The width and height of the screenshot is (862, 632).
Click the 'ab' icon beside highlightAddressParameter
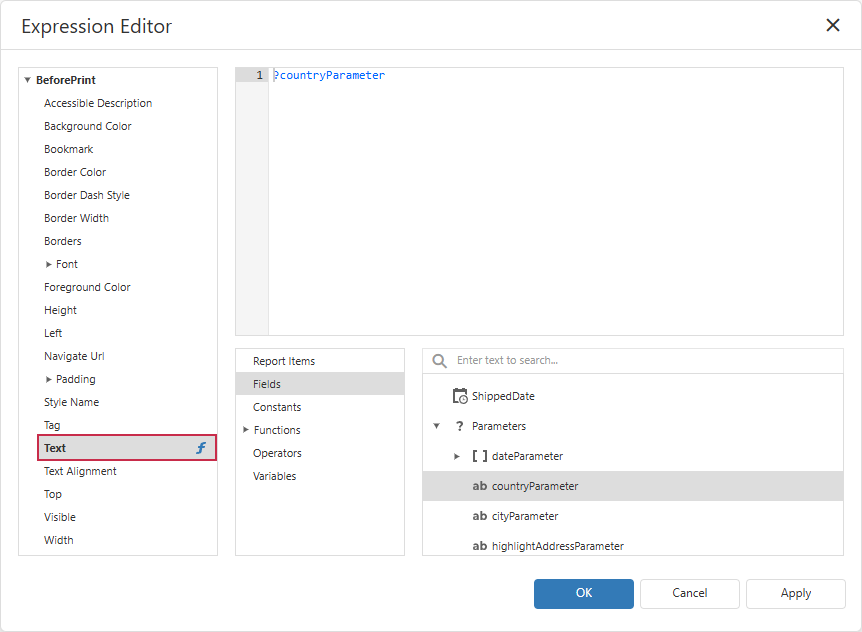[479, 546]
